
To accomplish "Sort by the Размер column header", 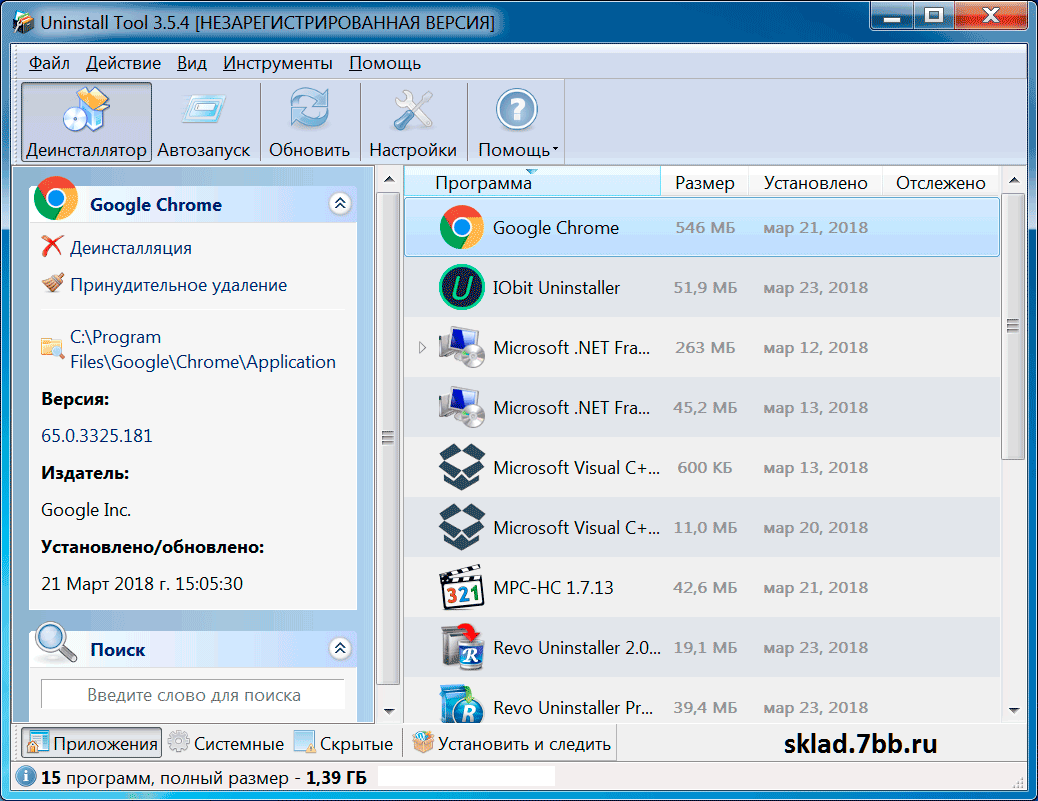I will pyautogui.click(x=704, y=183).
